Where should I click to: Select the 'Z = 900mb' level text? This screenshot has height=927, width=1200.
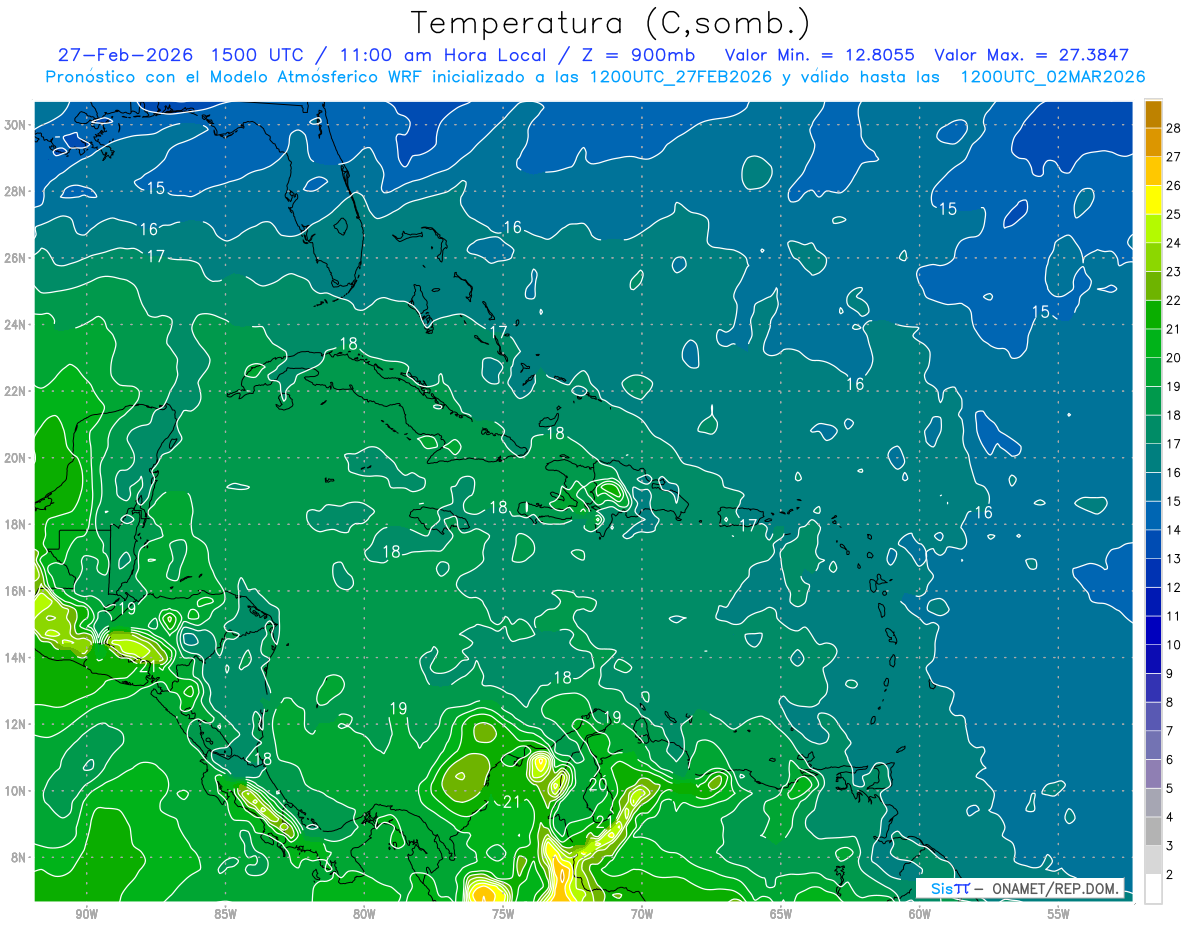(637, 55)
